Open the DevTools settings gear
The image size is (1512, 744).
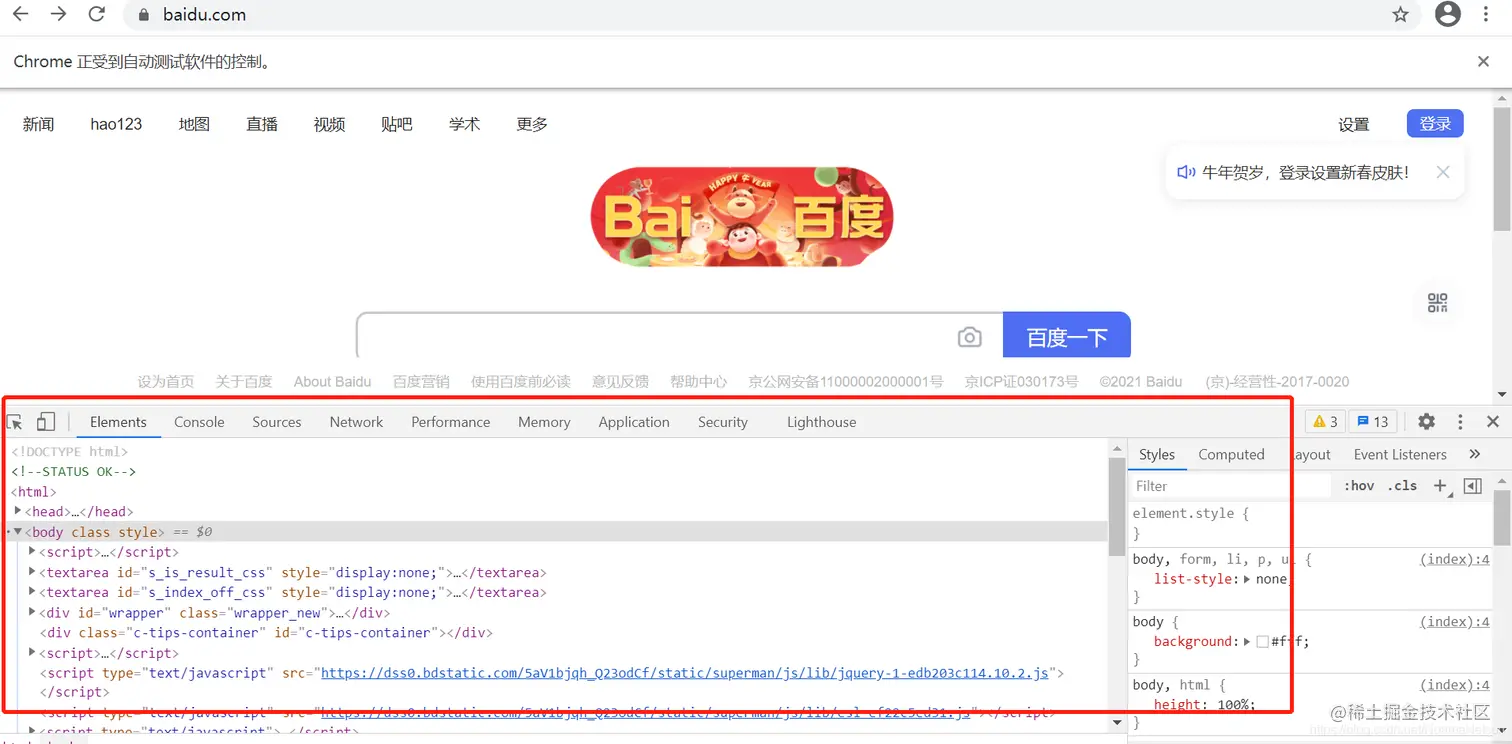1426,421
